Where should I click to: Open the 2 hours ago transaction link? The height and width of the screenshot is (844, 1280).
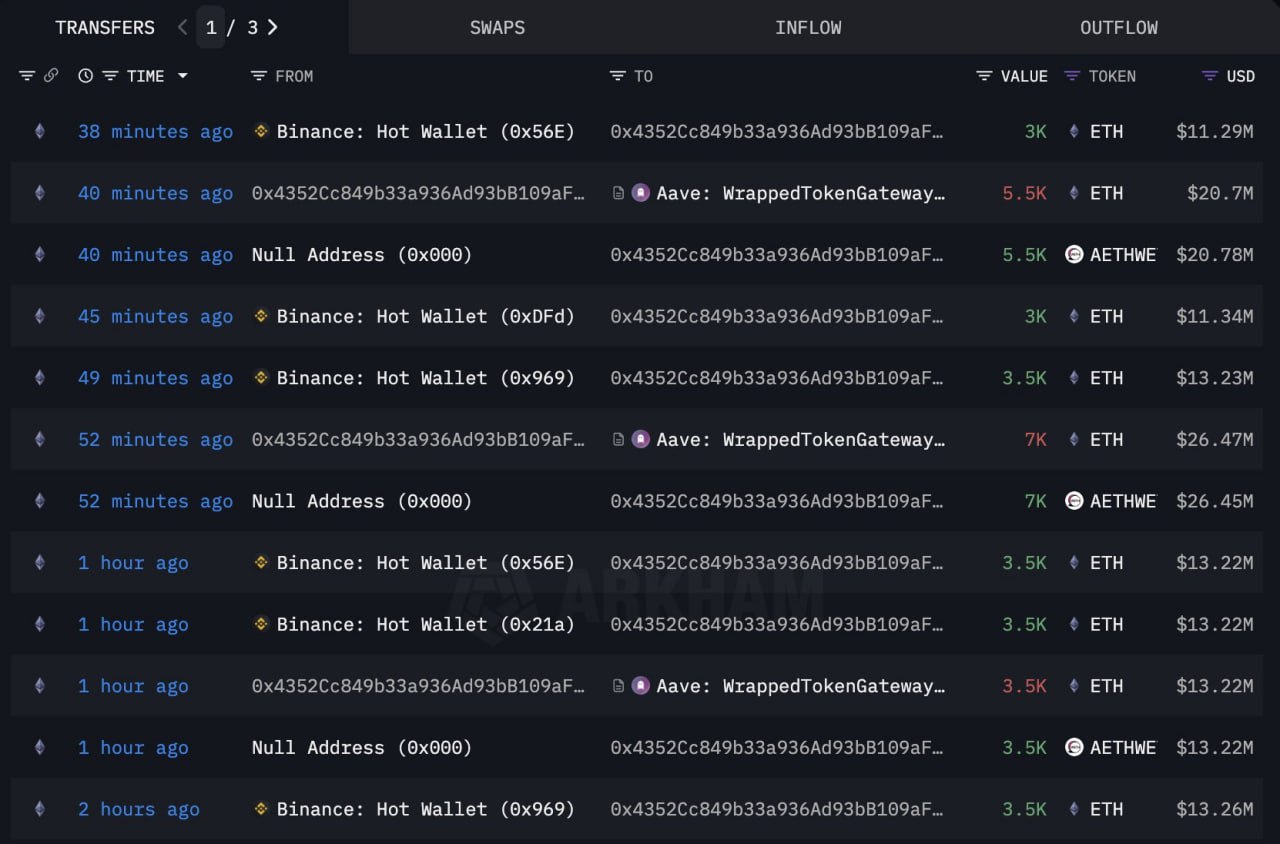(x=139, y=809)
